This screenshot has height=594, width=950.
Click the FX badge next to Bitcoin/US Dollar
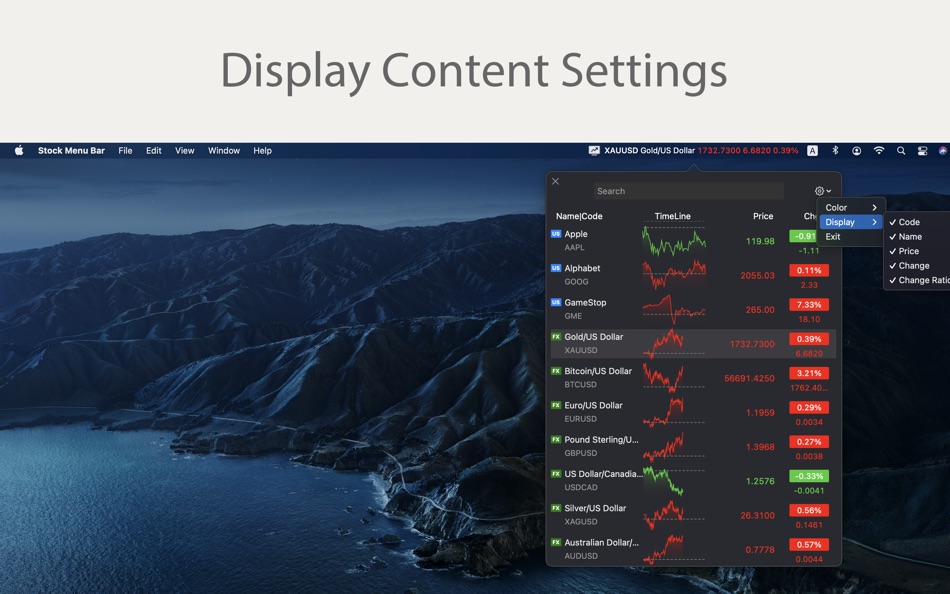tap(556, 370)
